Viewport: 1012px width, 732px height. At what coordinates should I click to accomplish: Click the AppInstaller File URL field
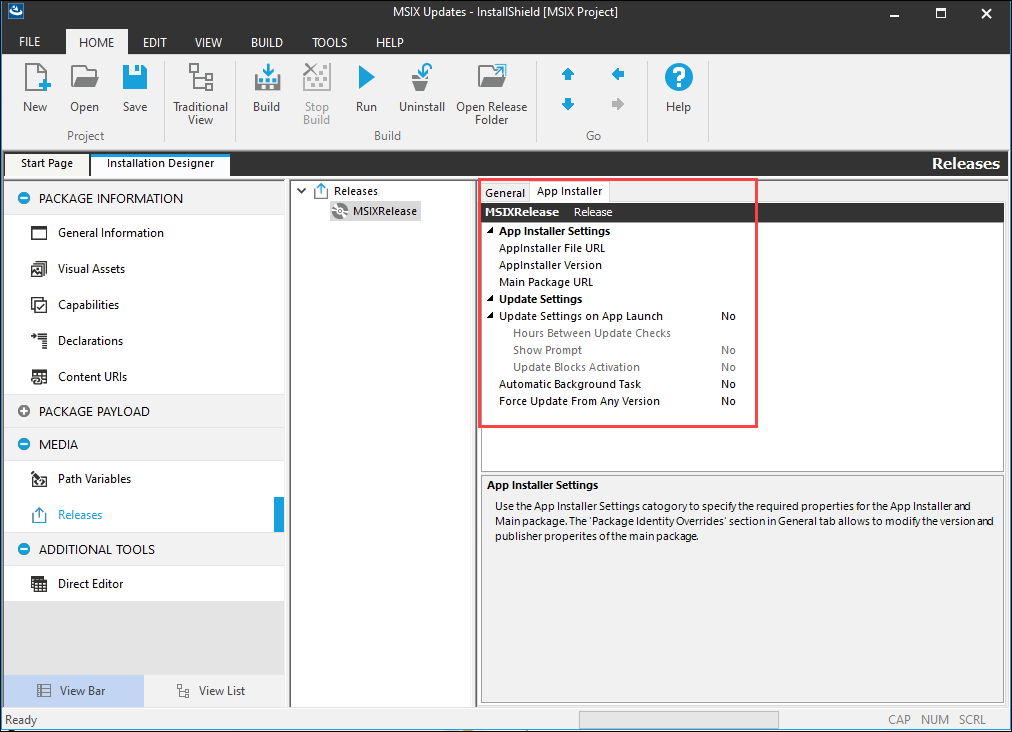point(552,248)
